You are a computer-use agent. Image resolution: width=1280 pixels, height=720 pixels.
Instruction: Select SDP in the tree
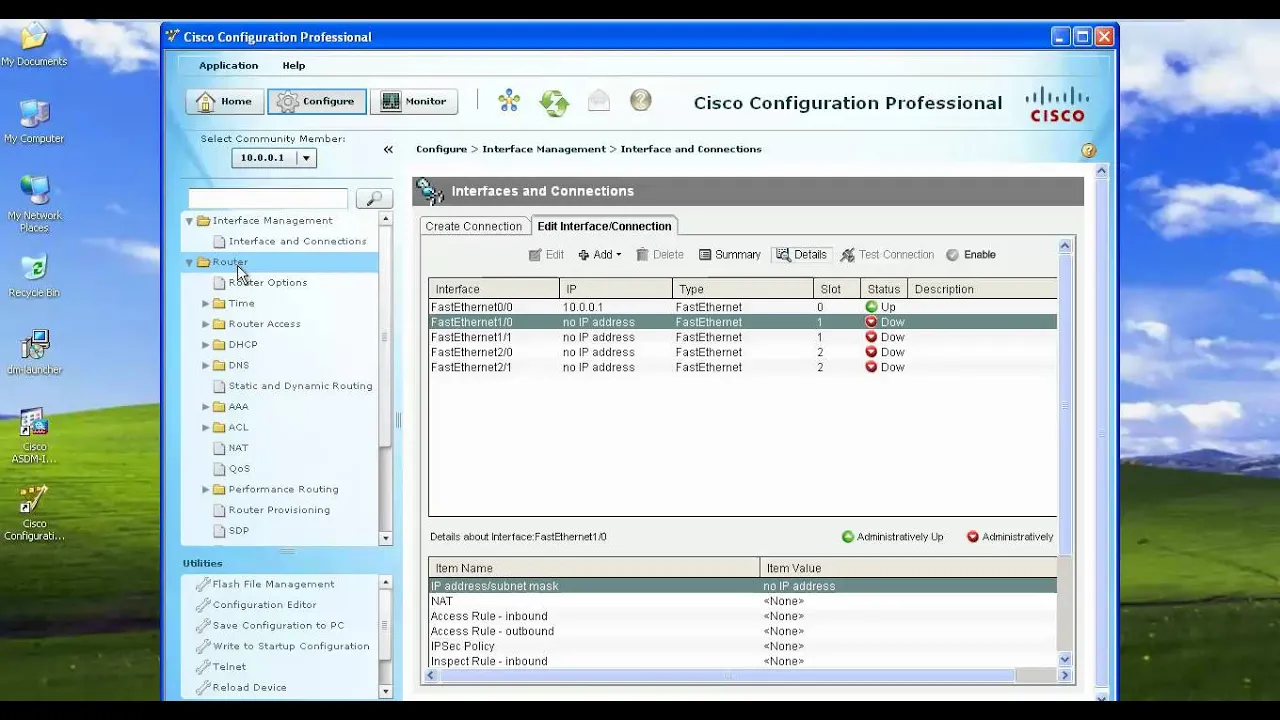(238, 531)
